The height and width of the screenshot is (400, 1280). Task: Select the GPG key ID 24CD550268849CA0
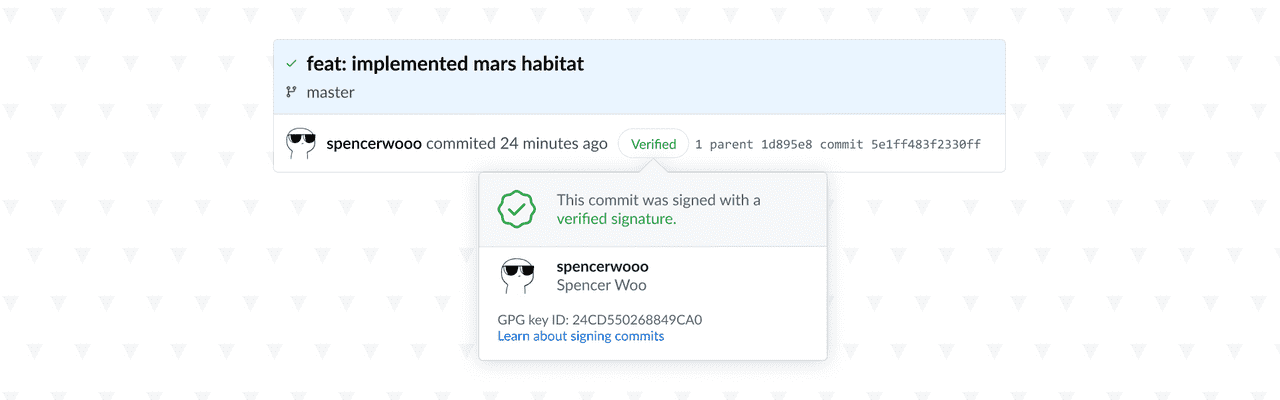637,320
